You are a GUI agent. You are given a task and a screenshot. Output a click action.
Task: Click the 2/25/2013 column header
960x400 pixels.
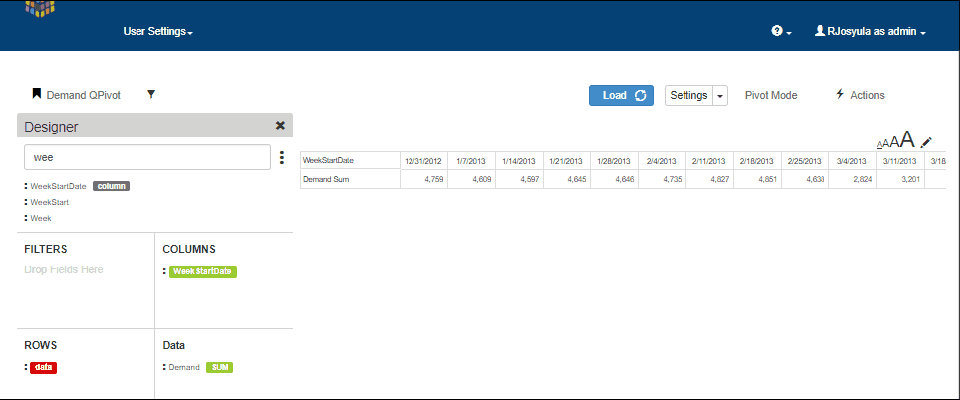tap(805, 161)
